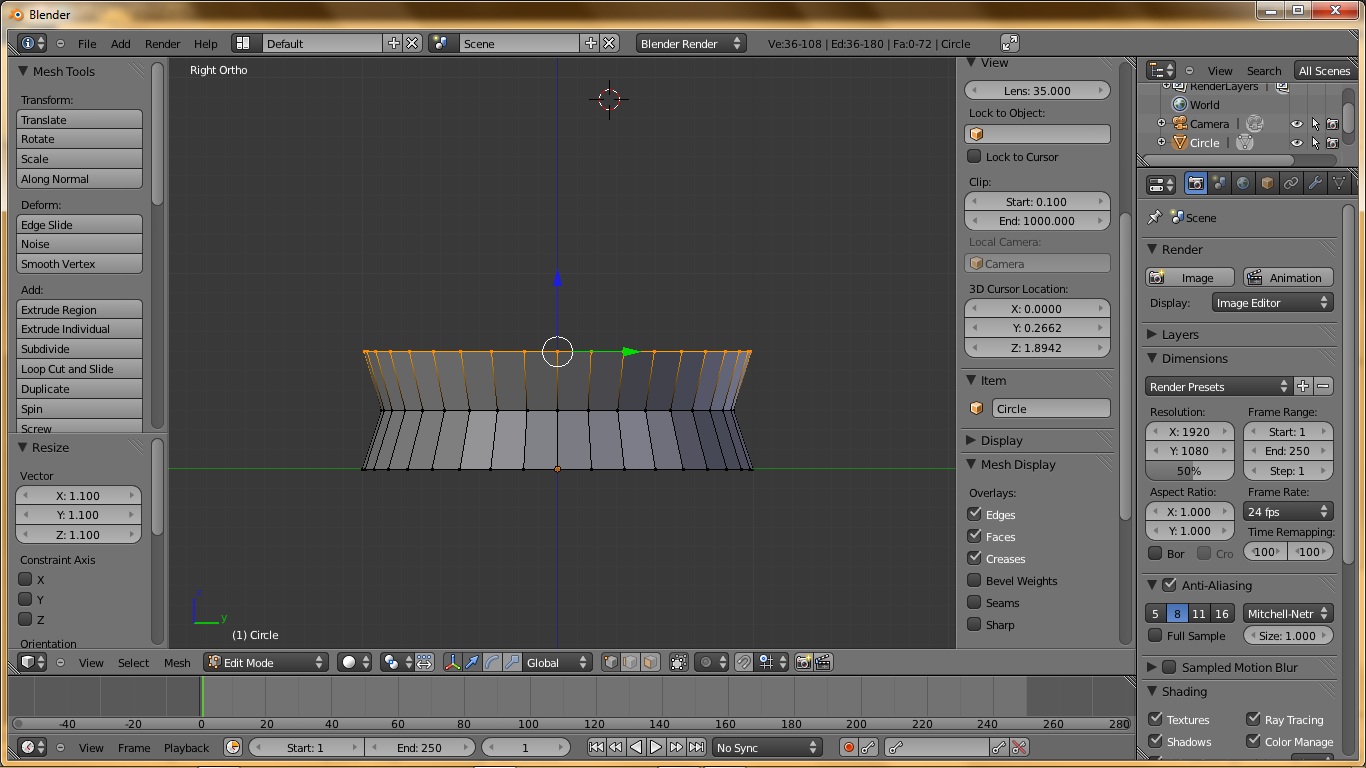Open Global orientation dropdown
Screen dimensions: 1366x768
(x=557, y=662)
